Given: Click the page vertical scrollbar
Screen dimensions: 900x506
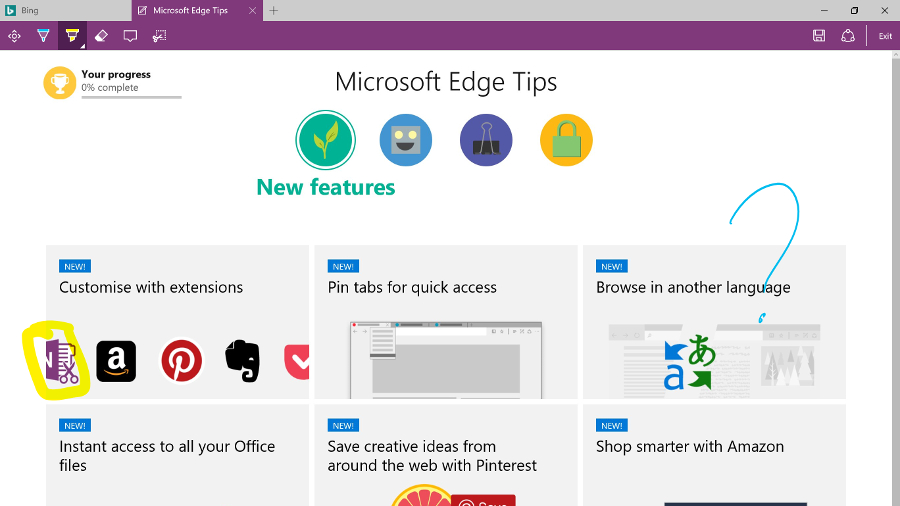Looking at the screenshot, I should [896, 278].
